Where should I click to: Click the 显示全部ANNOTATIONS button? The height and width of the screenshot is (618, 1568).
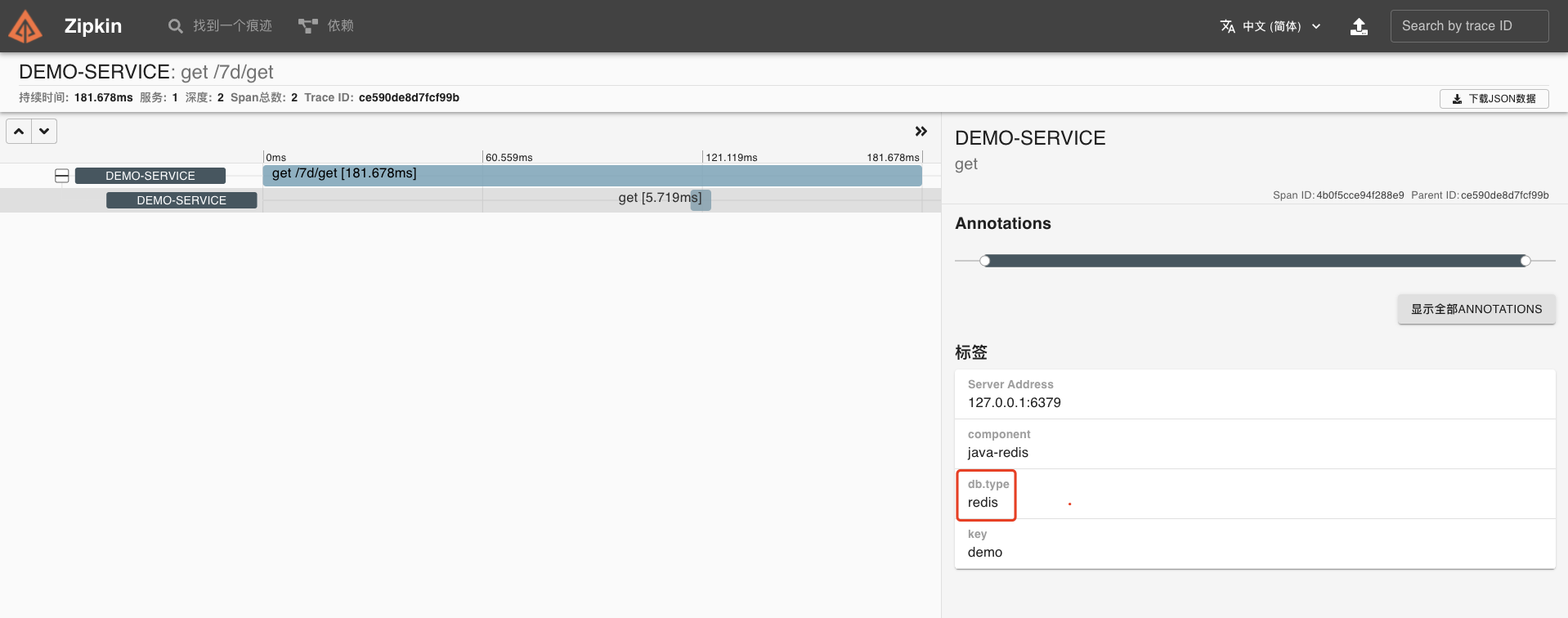coord(1476,309)
